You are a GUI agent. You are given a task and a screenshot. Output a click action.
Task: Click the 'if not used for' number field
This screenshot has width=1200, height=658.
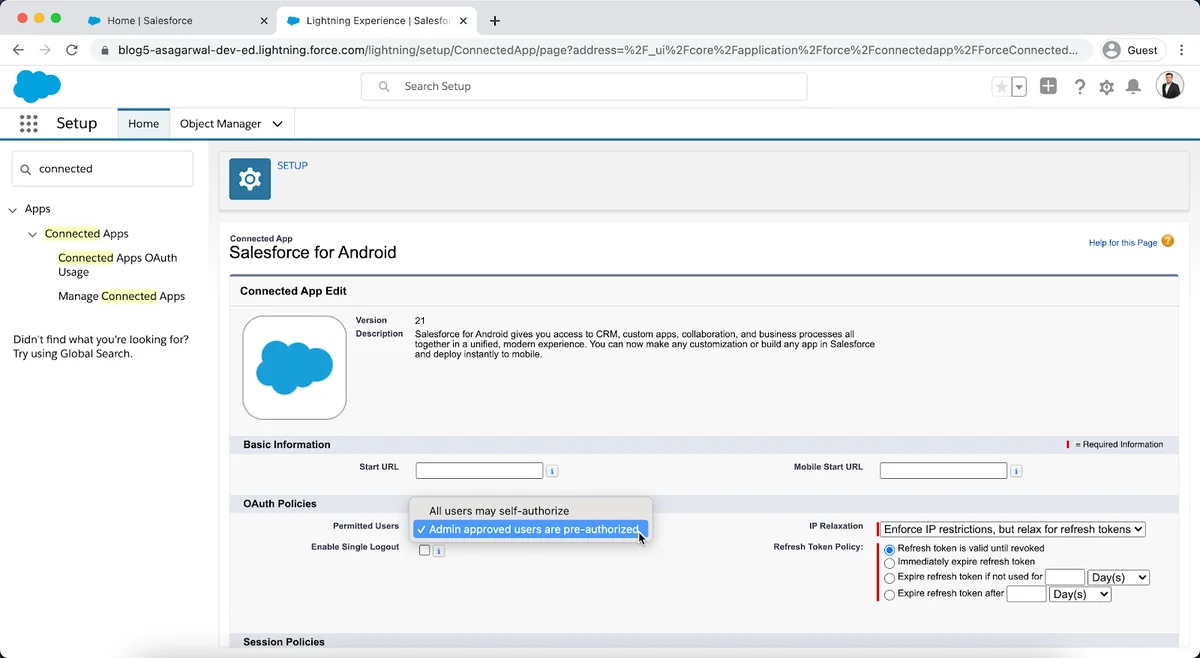tap(1065, 577)
